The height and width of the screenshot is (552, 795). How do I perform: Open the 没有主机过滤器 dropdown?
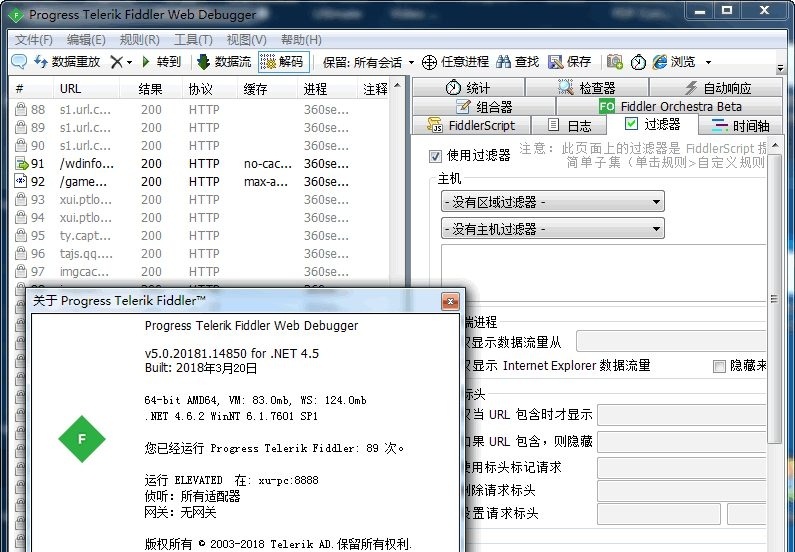(553, 229)
